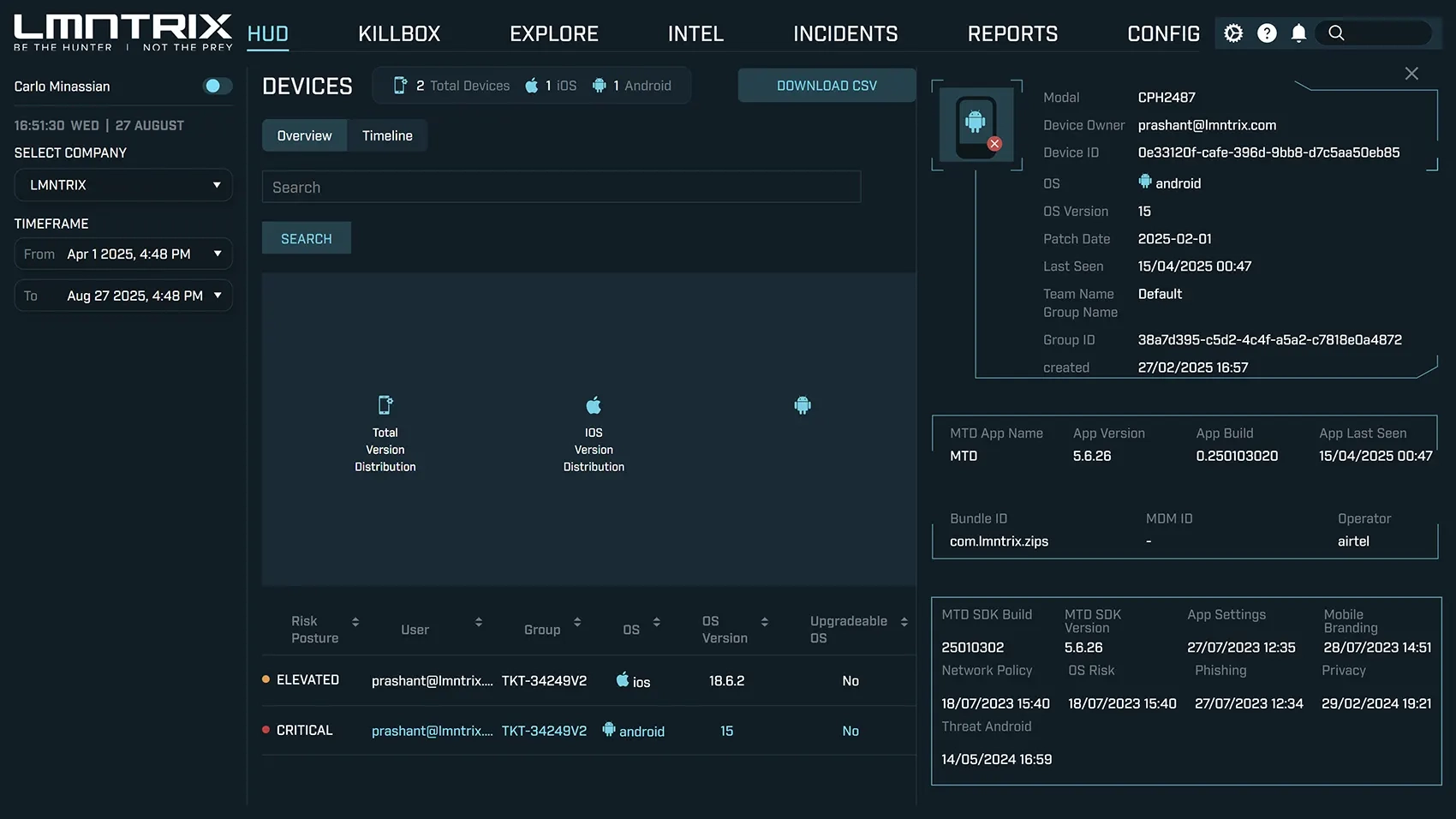Viewport: 1456px width, 819px height.
Task: Click the Total Devices phone icon
Action: coord(400,86)
